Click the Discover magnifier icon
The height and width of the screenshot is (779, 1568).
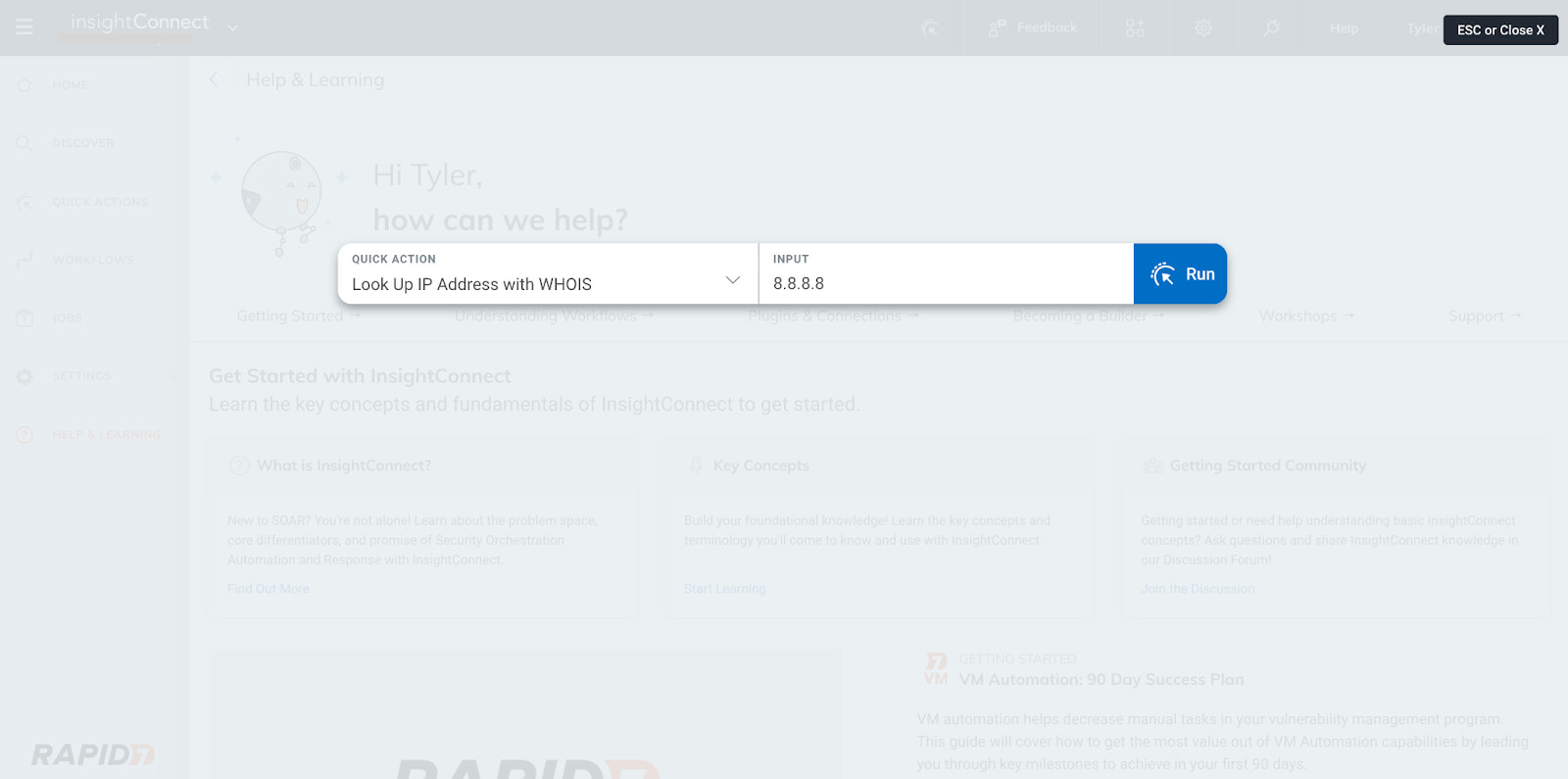click(24, 144)
